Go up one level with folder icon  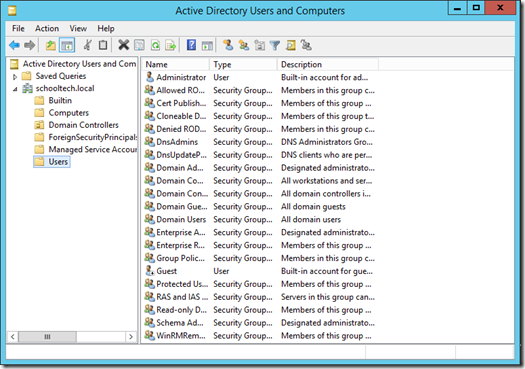pos(51,45)
